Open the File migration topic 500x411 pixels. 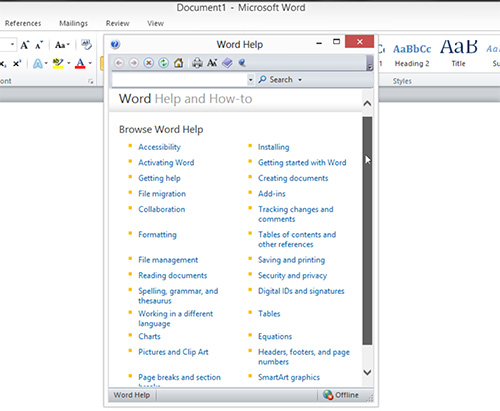pyautogui.click(x=162, y=194)
